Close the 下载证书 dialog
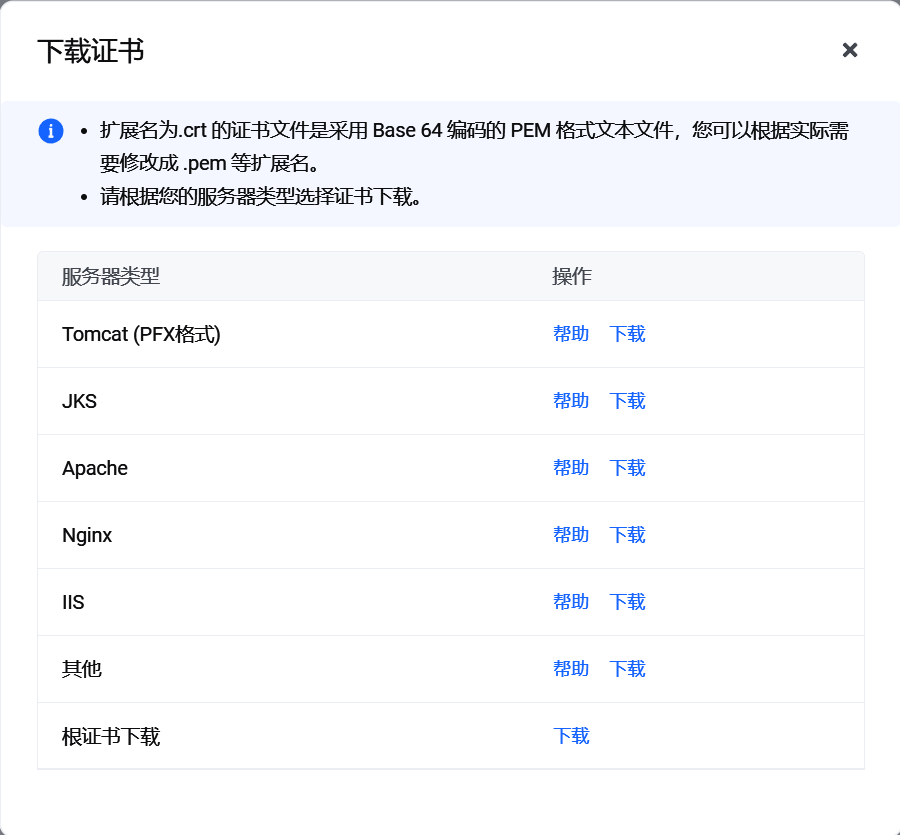The height and width of the screenshot is (835, 900). tap(849, 51)
